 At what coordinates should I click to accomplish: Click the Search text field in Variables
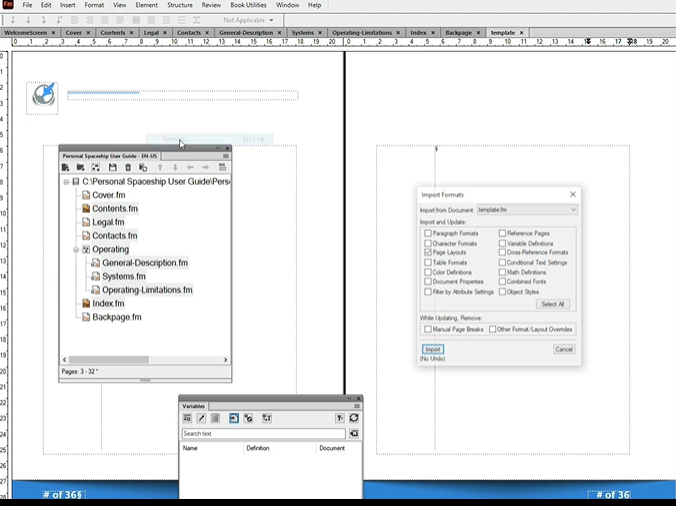[264, 434]
